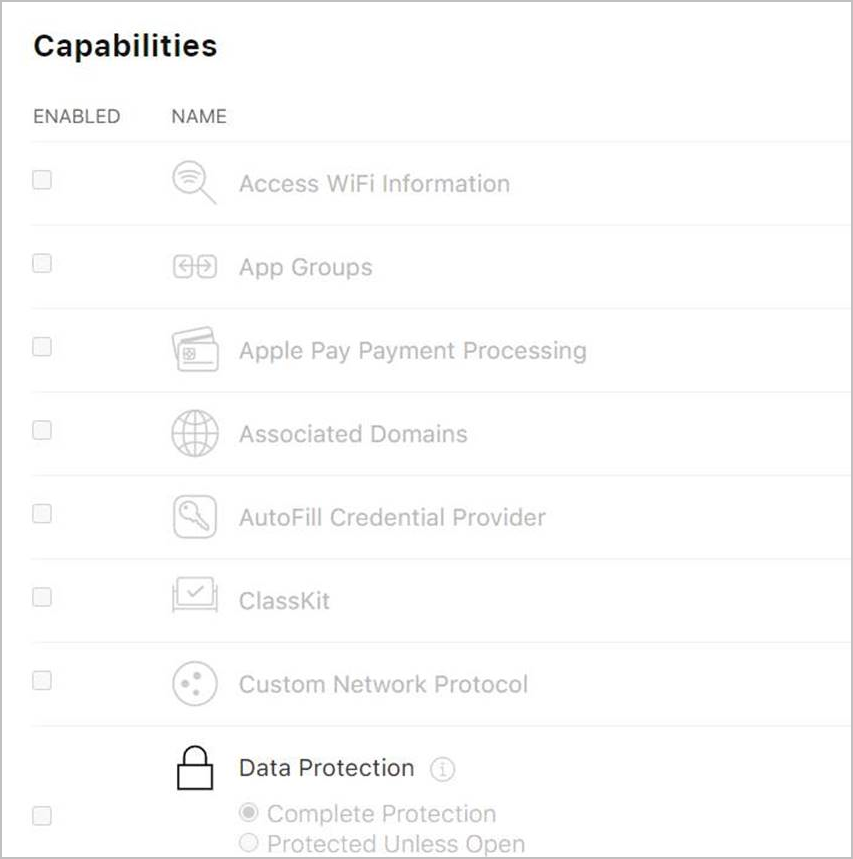This screenshot has height=859, width=853.
Task: Click the Custom Network Protocol dotted circle icon
Action: 195,684
